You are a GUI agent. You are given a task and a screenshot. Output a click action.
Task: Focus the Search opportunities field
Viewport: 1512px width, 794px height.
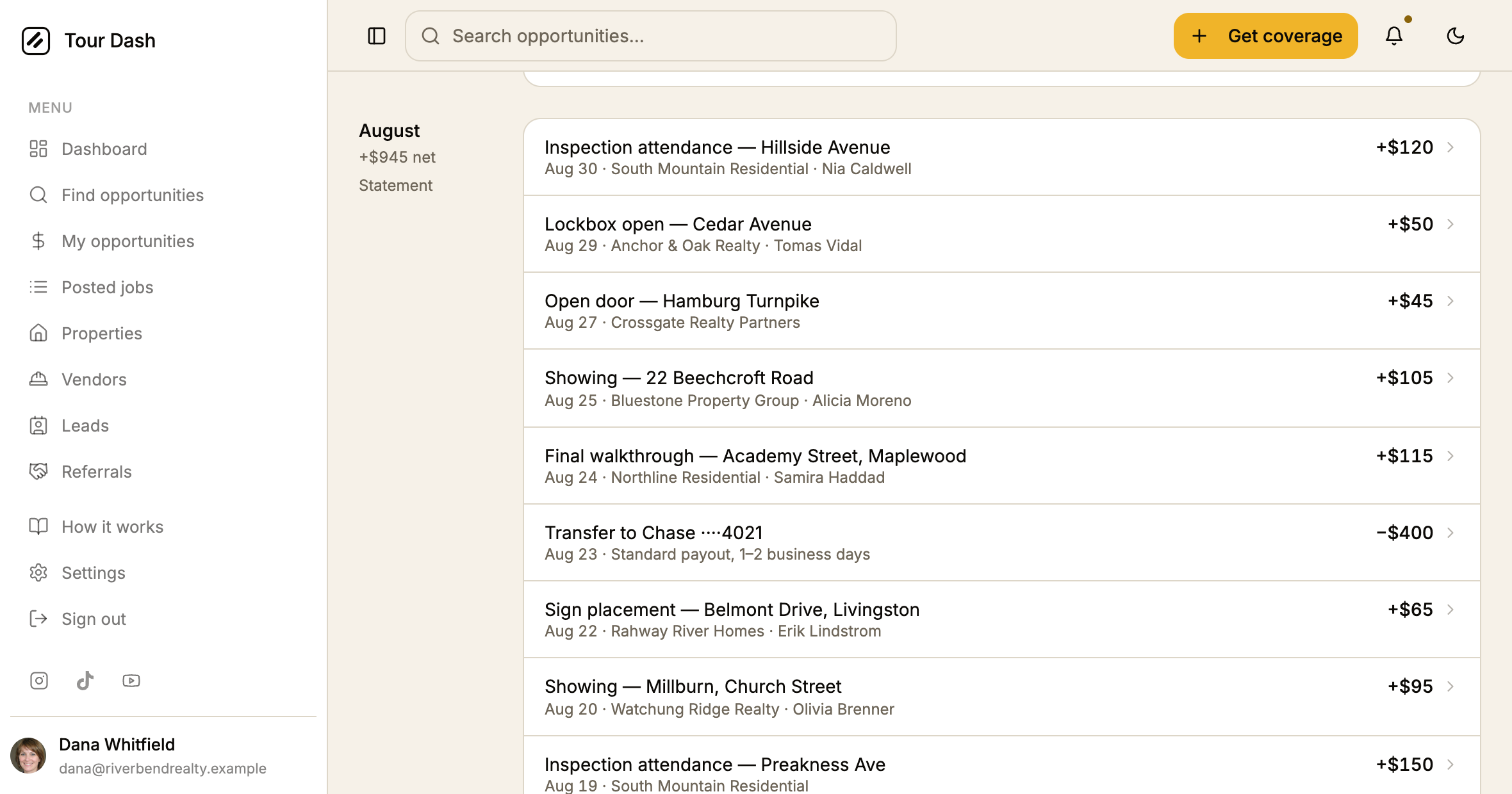click(x=651, y=36)
